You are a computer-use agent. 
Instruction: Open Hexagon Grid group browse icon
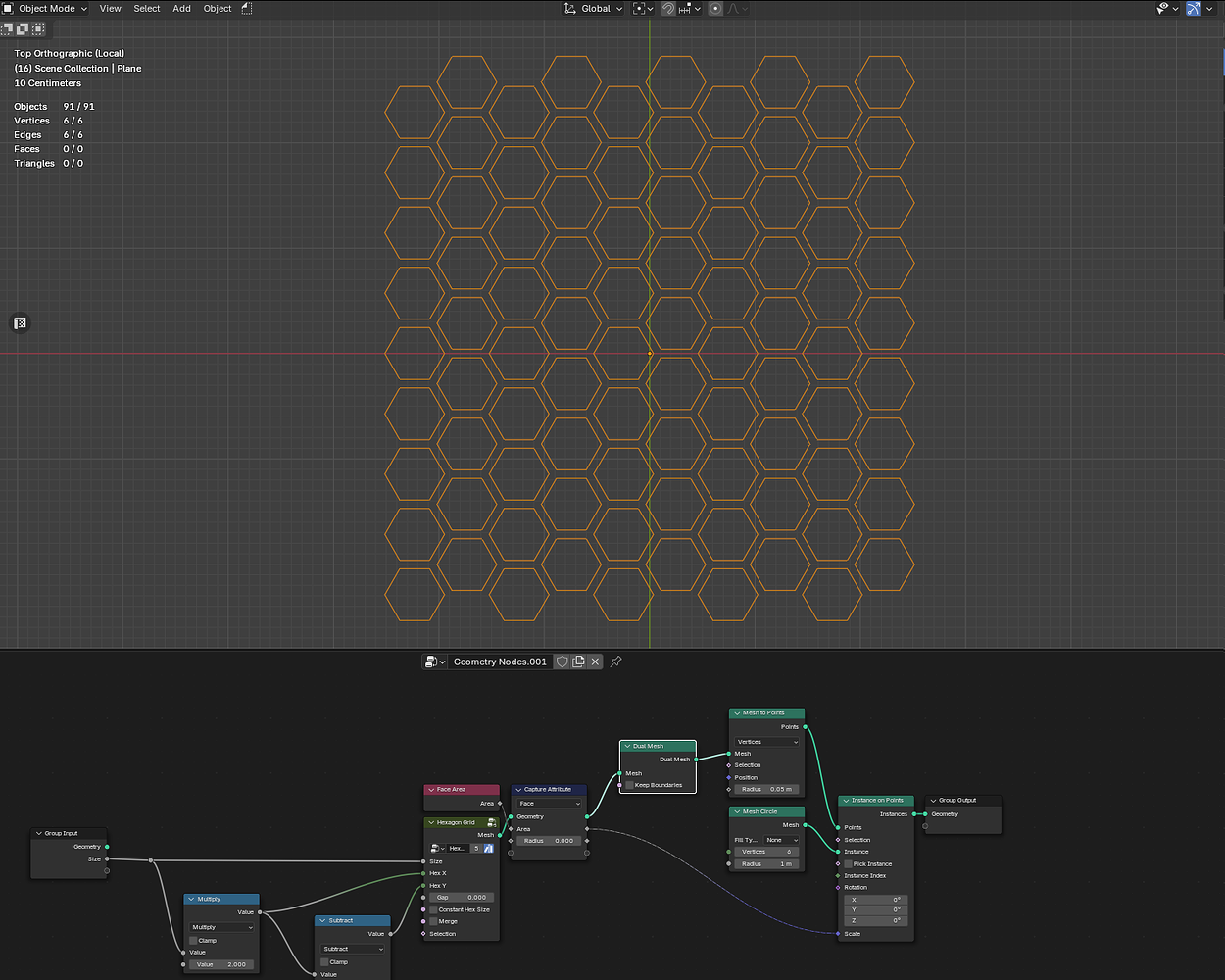coord(437,848)
